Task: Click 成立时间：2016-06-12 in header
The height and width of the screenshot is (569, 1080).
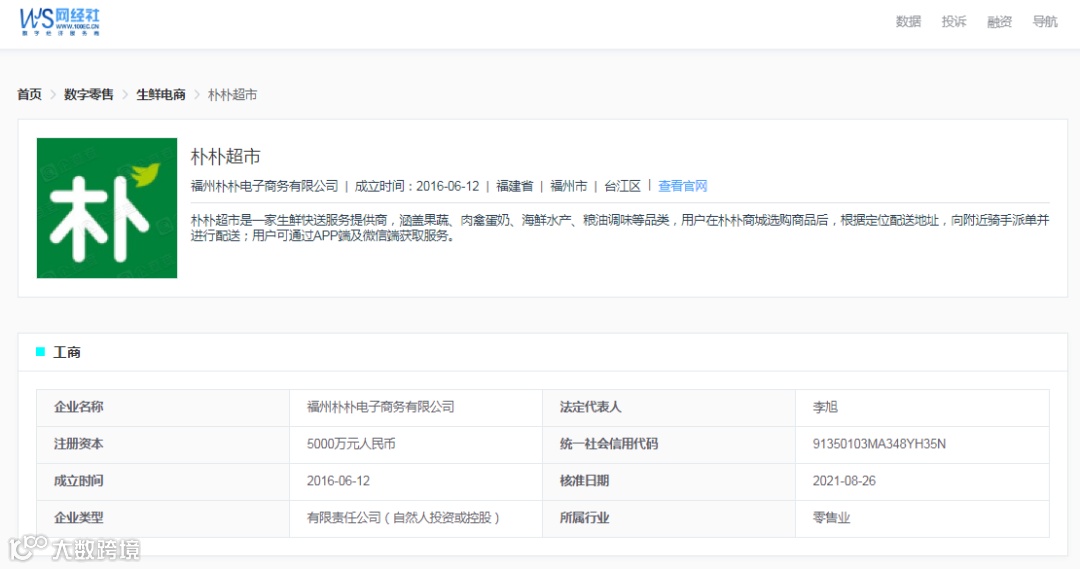Action: point(417,186)
